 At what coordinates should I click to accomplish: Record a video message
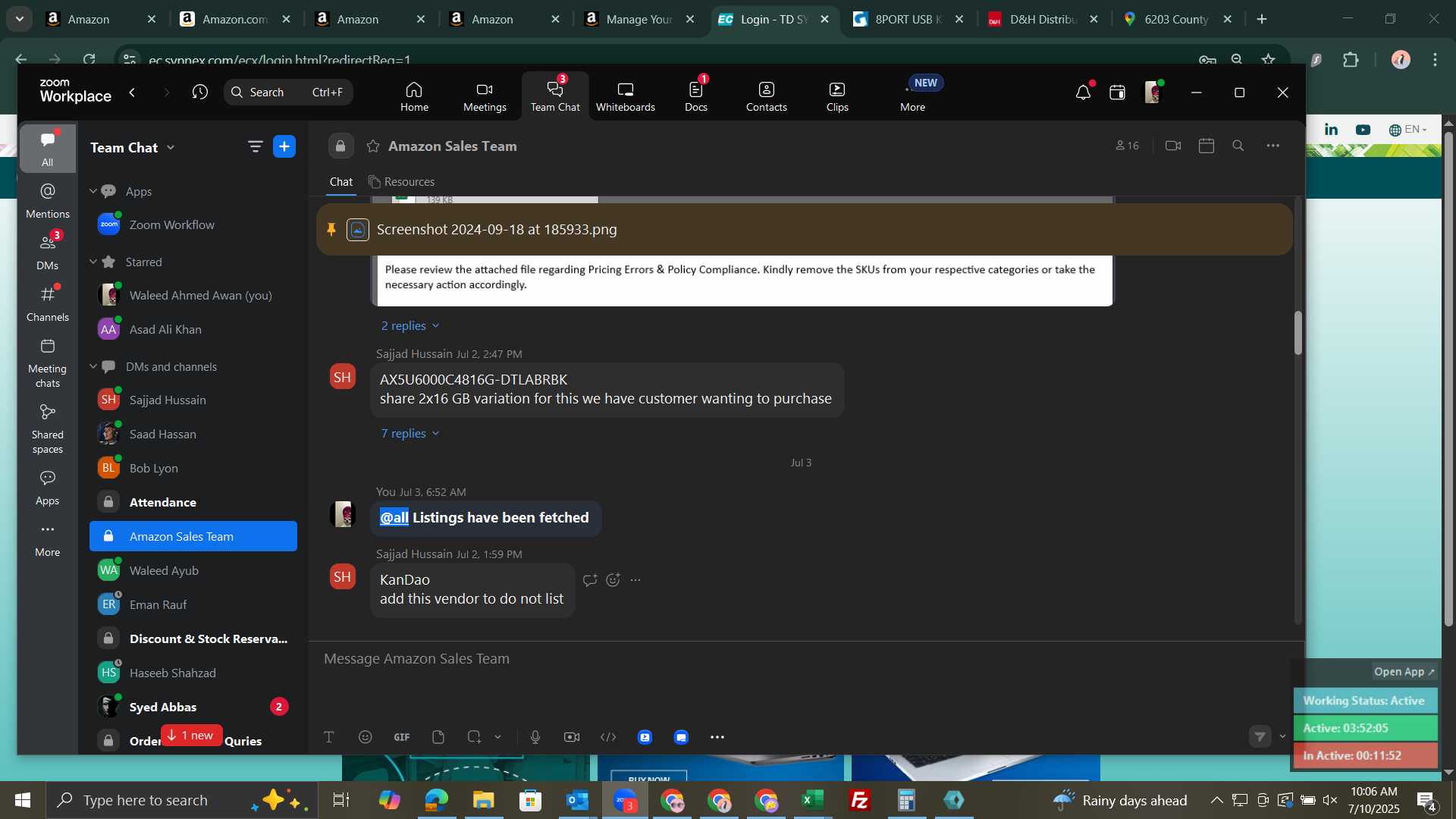pos(572,737)
